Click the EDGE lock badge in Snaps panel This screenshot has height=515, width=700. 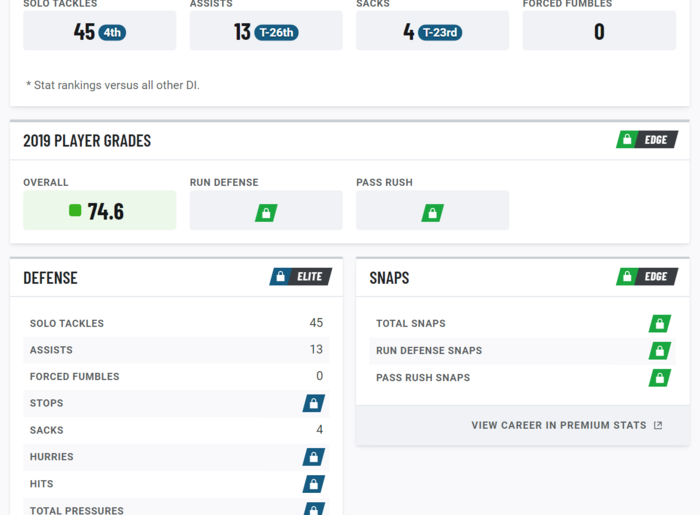[x=647, y=277]
